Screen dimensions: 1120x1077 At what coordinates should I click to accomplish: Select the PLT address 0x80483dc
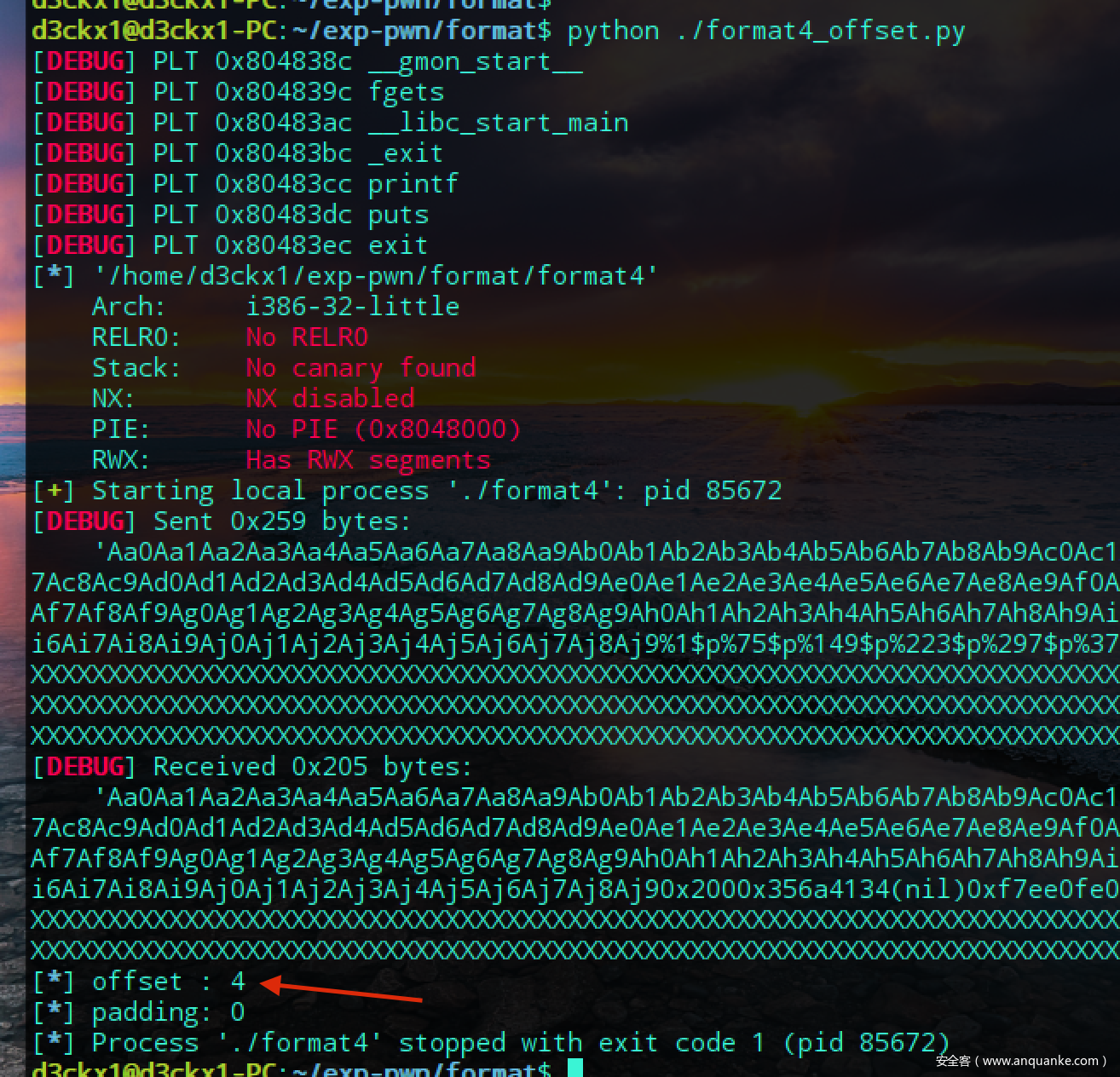[x=283, y=216]
